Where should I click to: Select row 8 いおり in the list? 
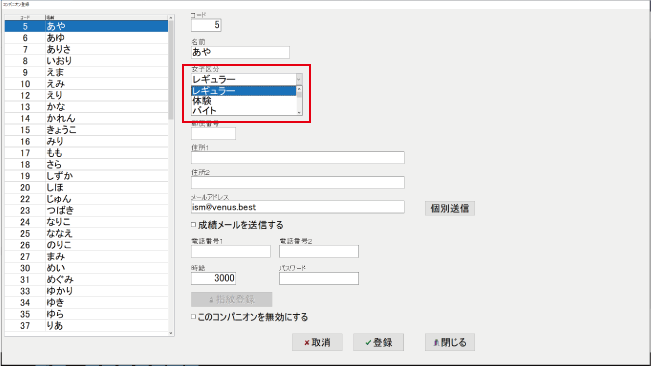pyautogui.click(x=86, y=61)
